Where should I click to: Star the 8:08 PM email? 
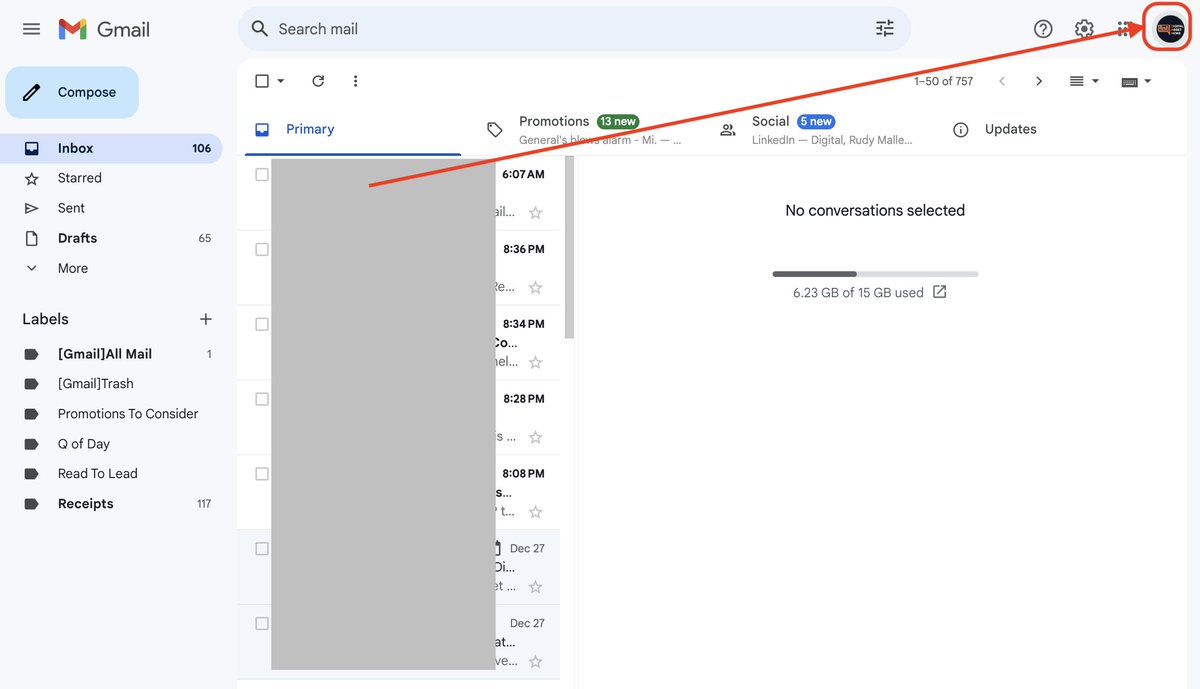(535, 512)
